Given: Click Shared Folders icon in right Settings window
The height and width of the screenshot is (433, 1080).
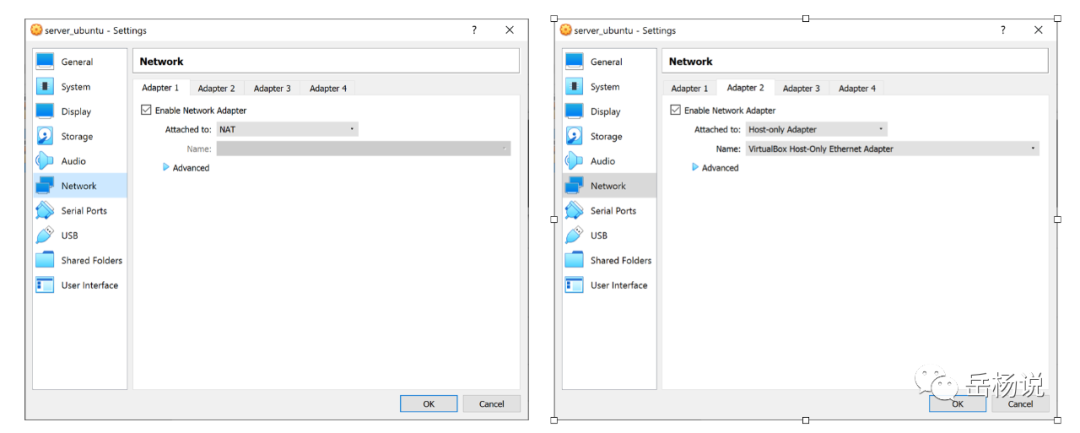Looking at the screenshot, I should [574, 260].
